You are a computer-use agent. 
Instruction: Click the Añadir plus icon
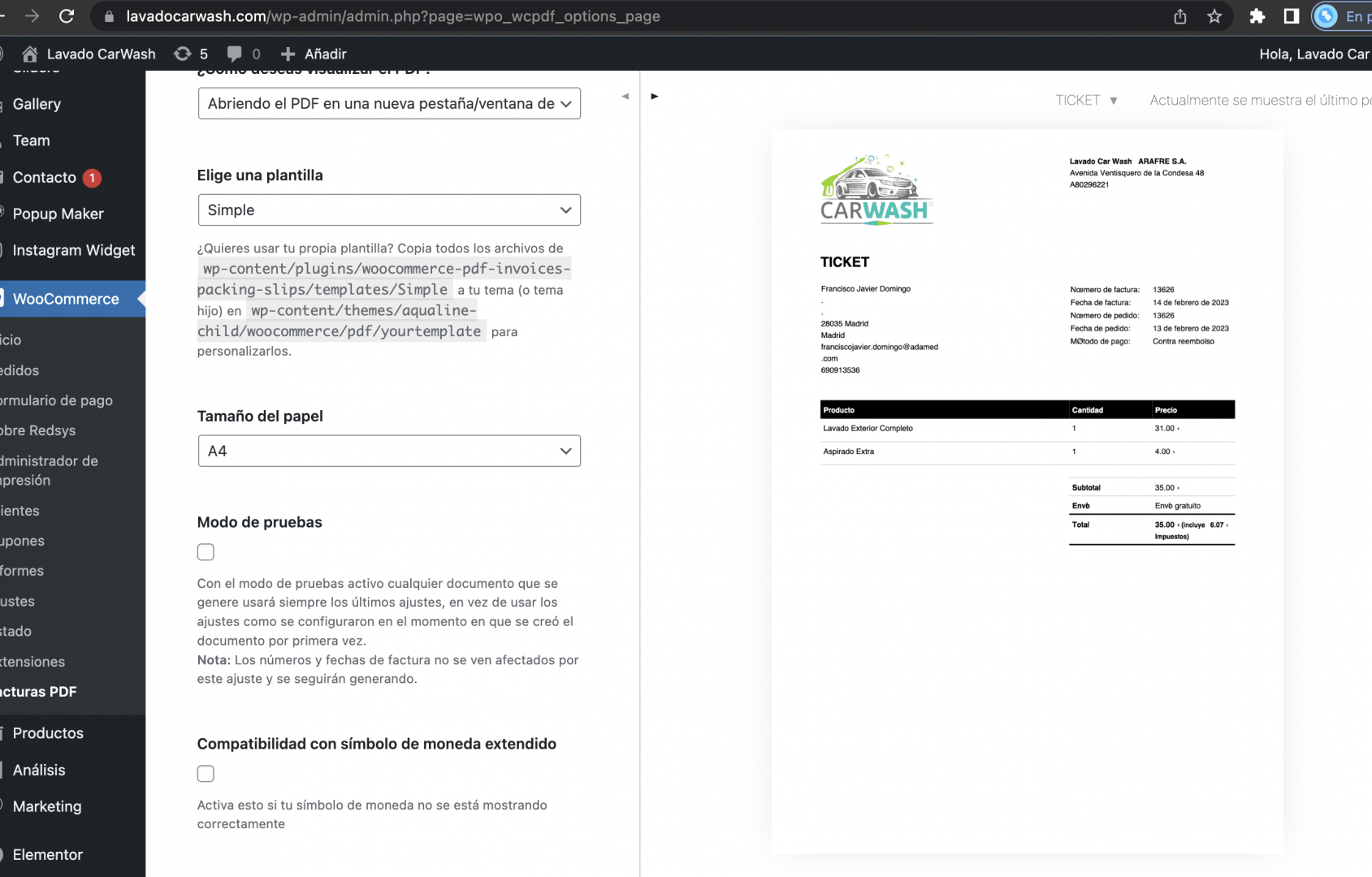288,54
